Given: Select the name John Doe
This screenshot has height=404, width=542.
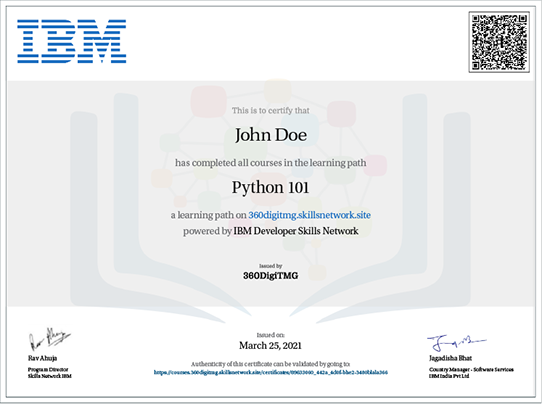Looking at the screenshot, I should coord(271,135).
